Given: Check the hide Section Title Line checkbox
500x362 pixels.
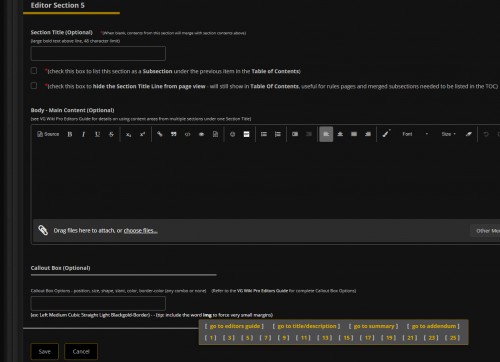Looking at the screenshot, I should point(34,86).
